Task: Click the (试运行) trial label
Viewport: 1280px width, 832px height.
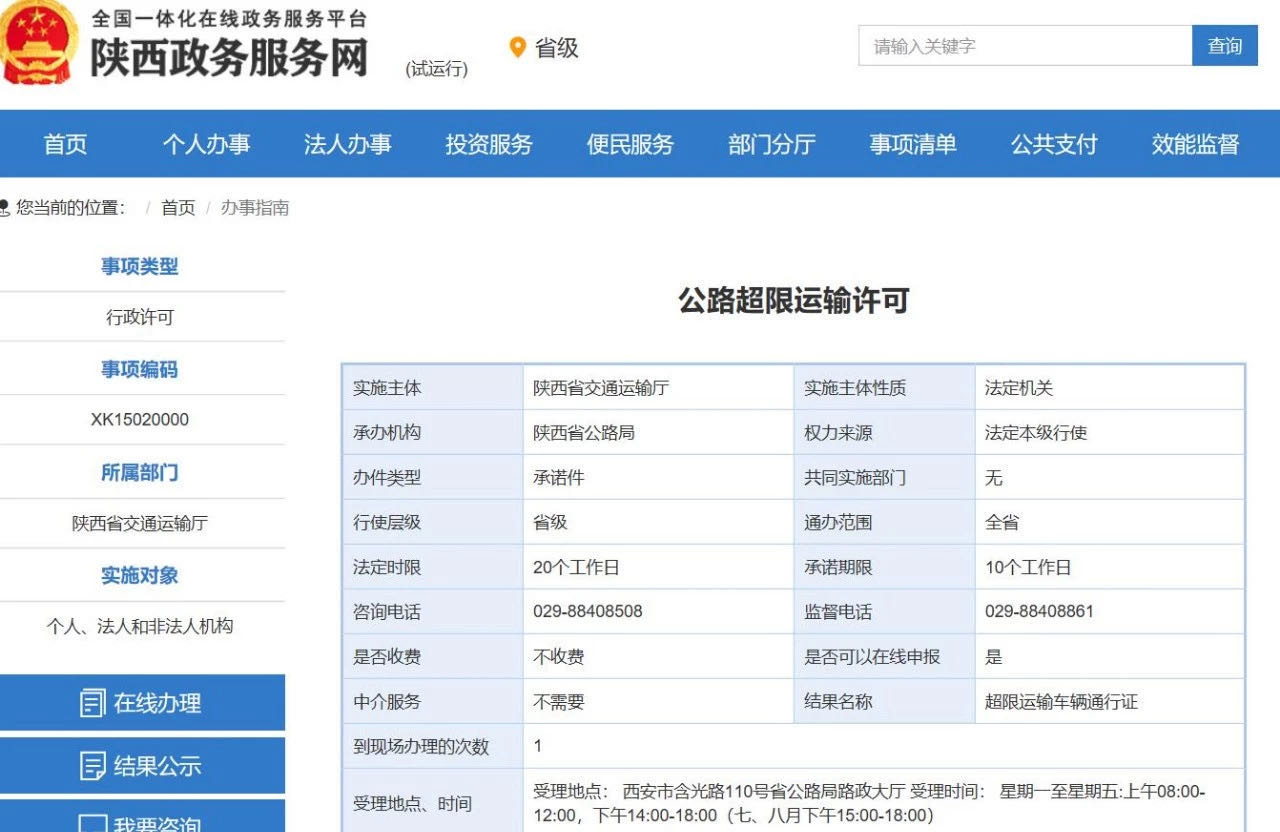Action: [436, 69]
